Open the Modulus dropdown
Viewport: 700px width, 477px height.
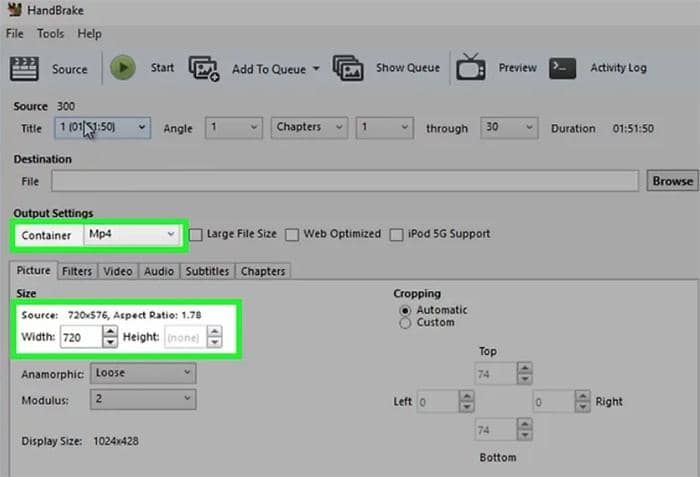[x=143, y=399]
